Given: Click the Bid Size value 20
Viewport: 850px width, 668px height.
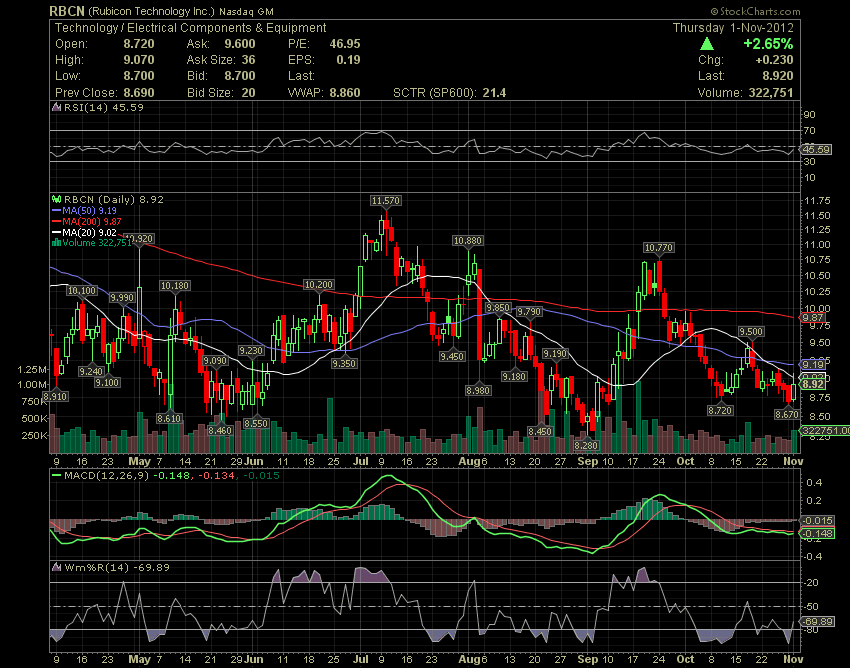Looking at the screenshot, I should (x=248, y=93).
